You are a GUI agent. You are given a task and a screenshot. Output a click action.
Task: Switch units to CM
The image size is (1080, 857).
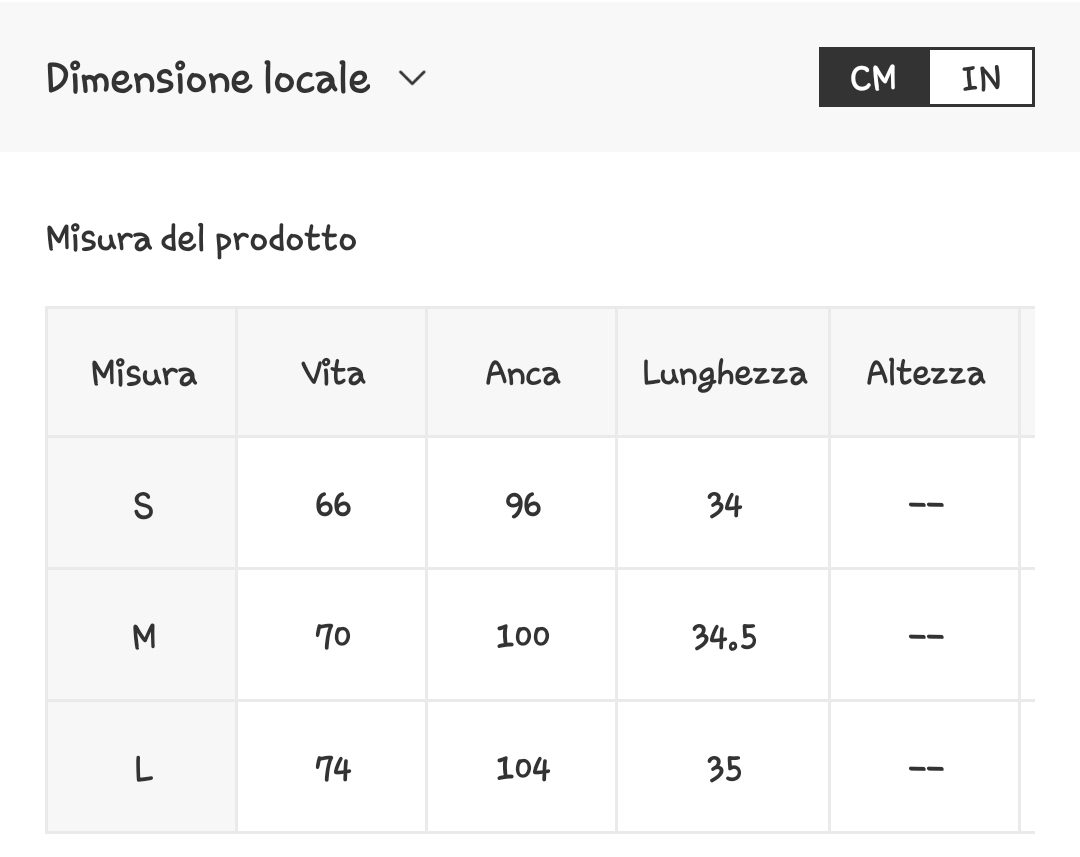tap(874, 77)
